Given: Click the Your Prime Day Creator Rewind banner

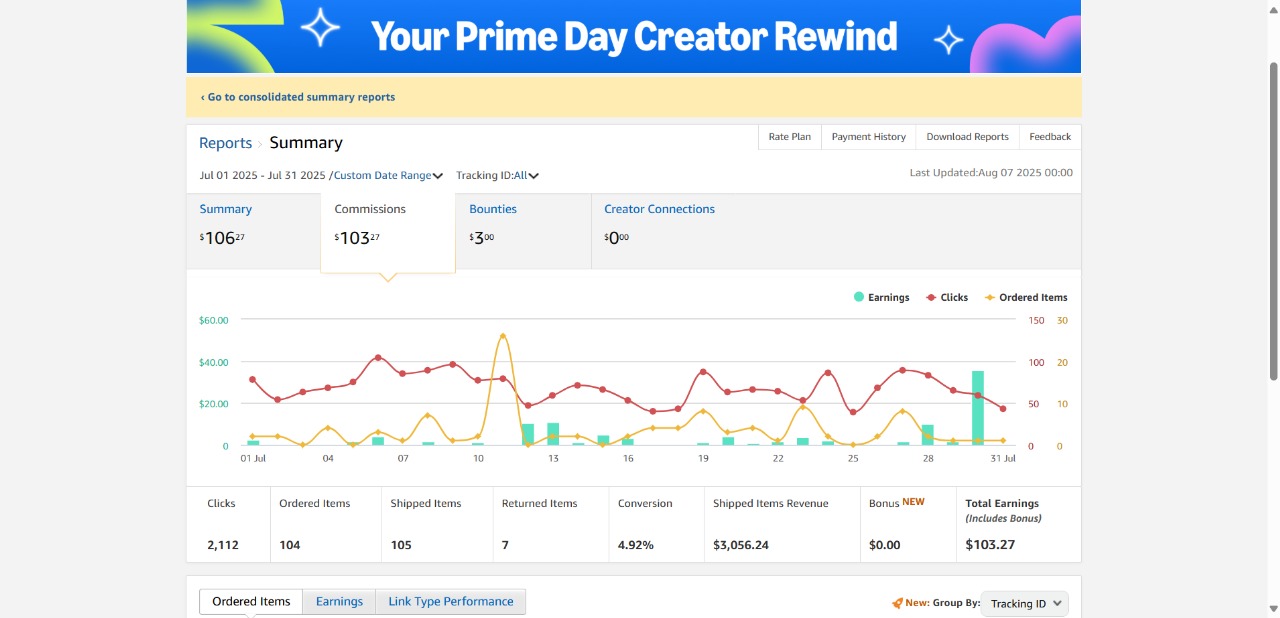Looking at the screenshot, I should click(634, 36).
